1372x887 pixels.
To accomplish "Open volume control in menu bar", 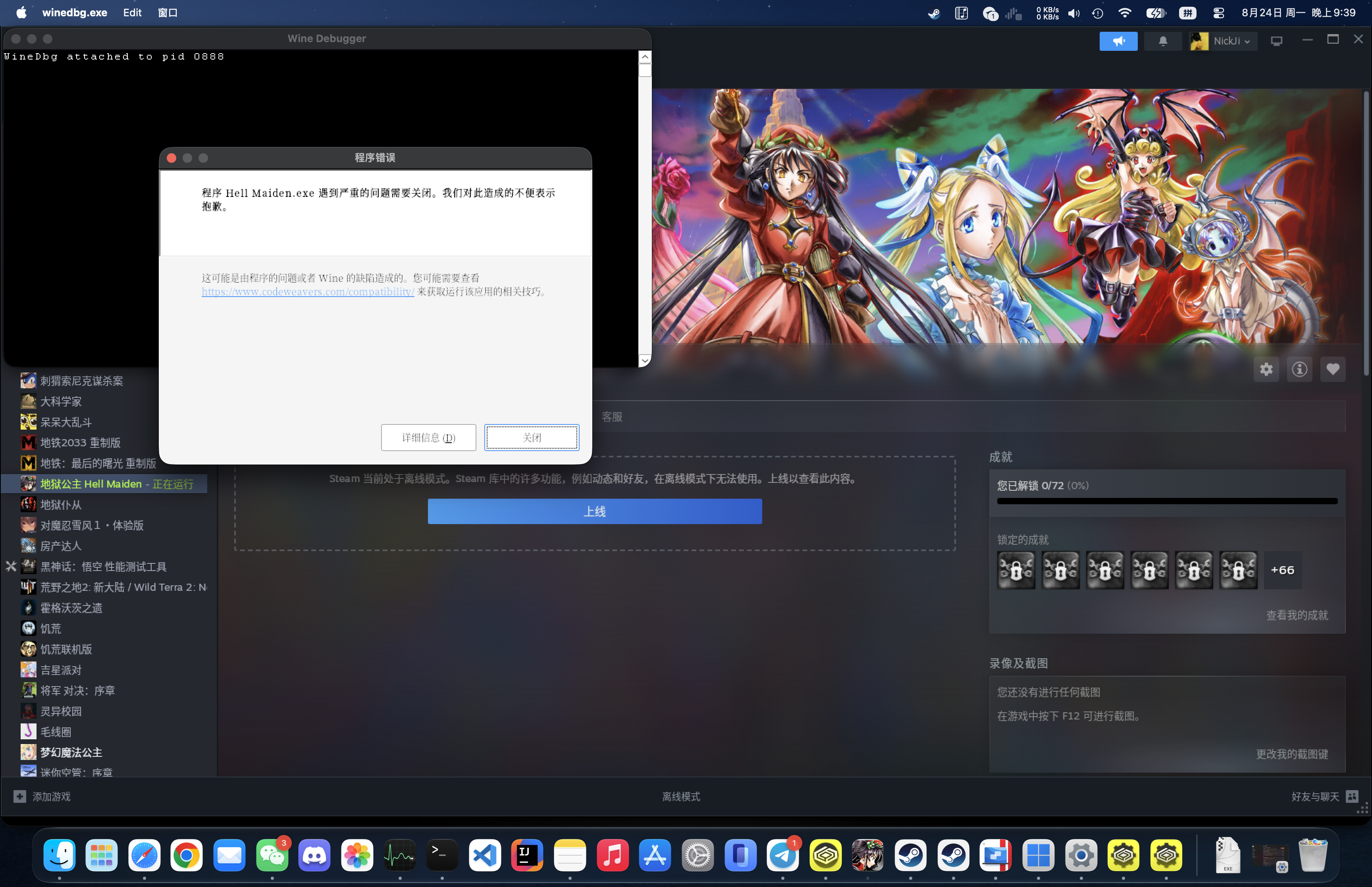I will point(1073,13).
